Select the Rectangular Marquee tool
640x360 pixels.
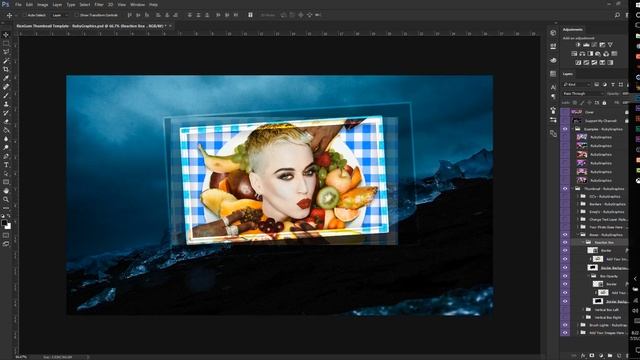6,43
